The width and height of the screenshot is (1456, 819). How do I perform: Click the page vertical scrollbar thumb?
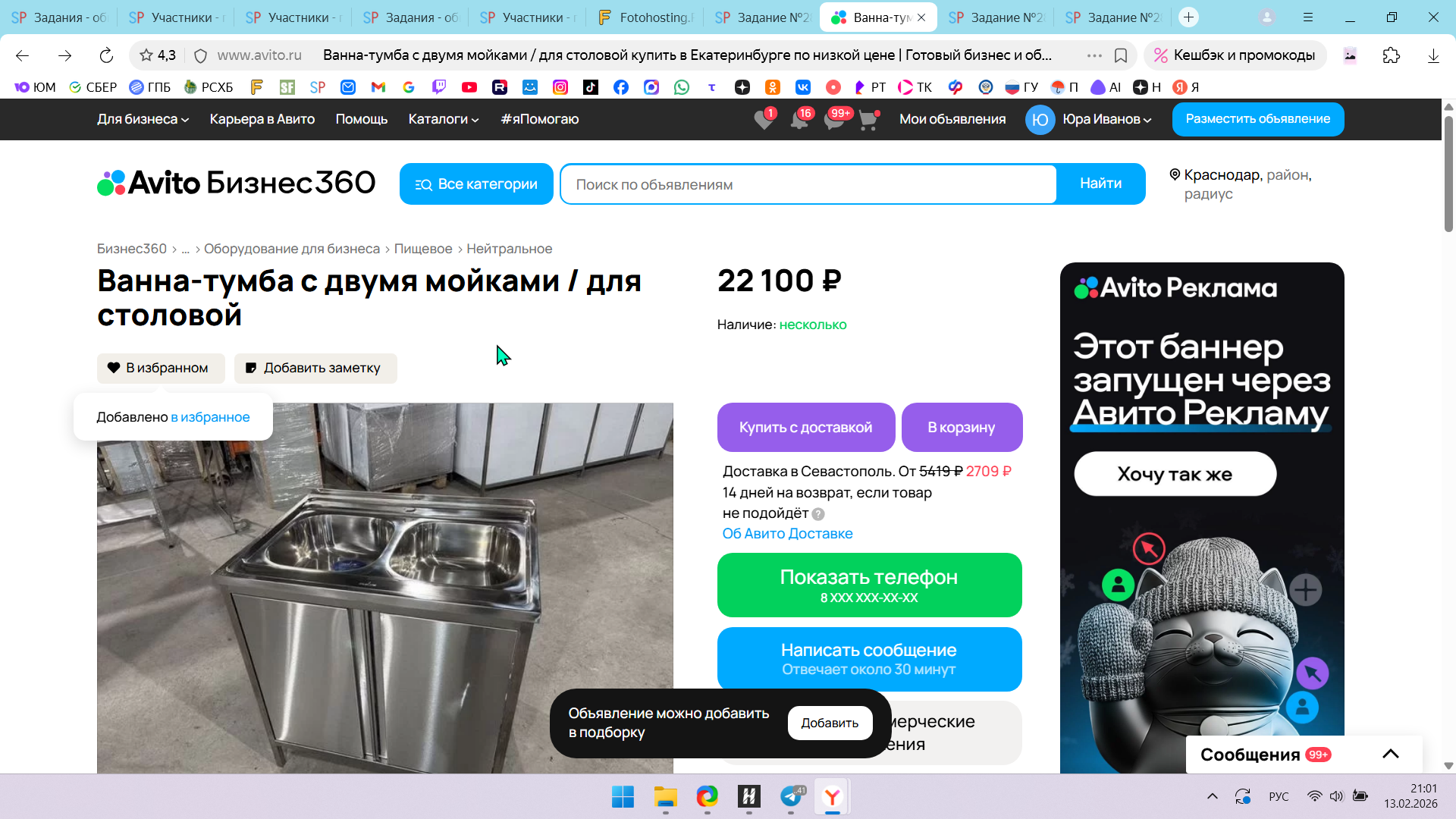1448,174
